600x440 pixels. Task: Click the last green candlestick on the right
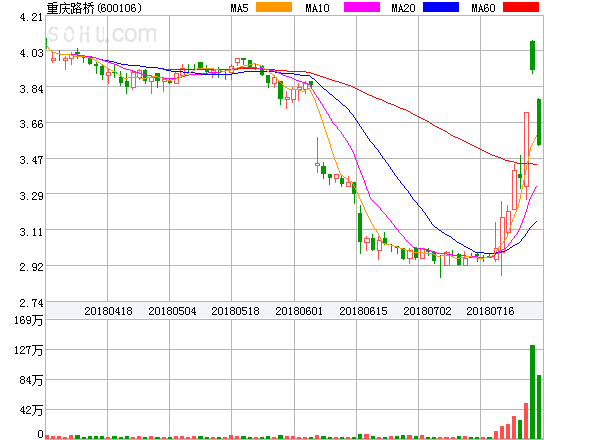tap(539, 122)
